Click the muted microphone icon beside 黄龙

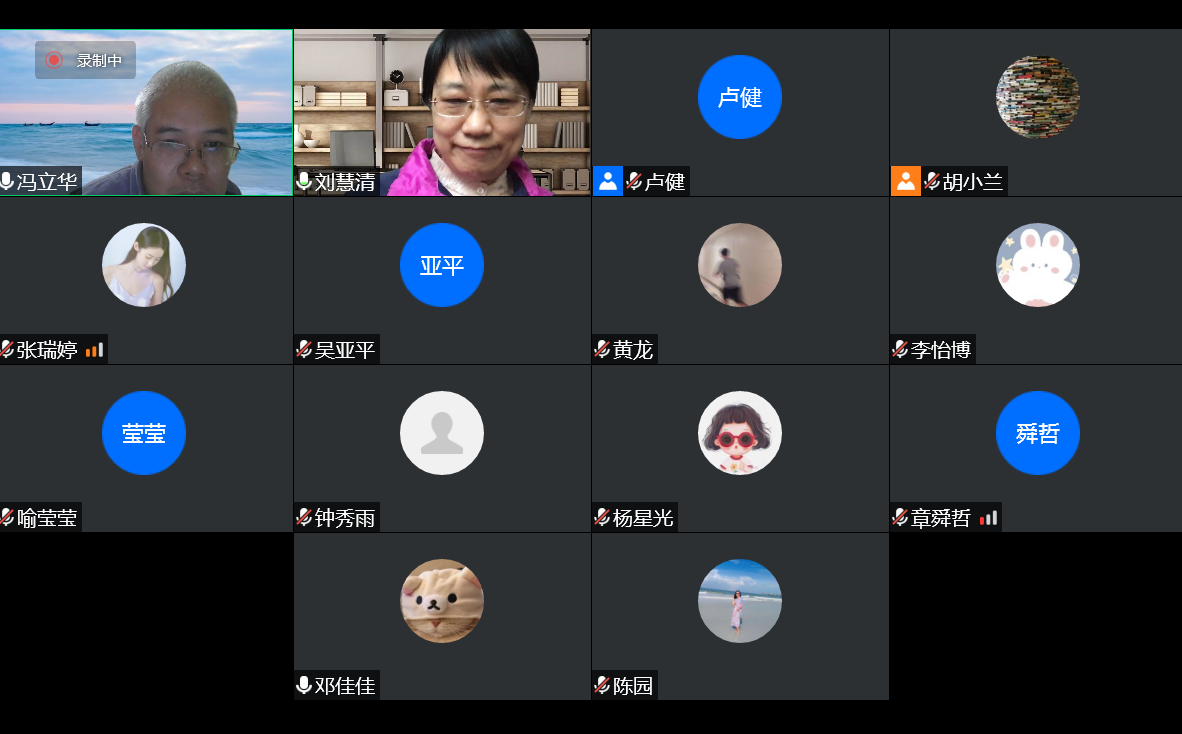pos(602,349)
